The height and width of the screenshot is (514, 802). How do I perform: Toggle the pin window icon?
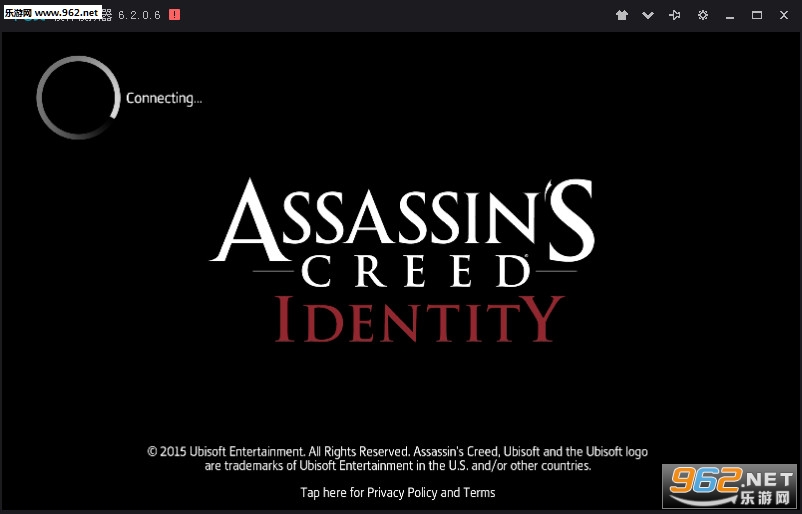pos(675,15)
